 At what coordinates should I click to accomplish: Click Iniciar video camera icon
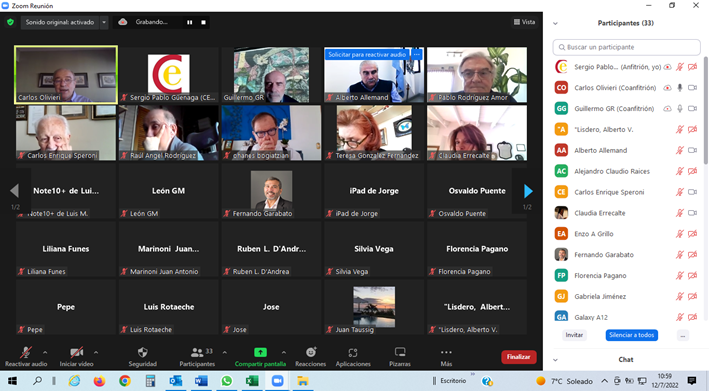coord(76,352)
